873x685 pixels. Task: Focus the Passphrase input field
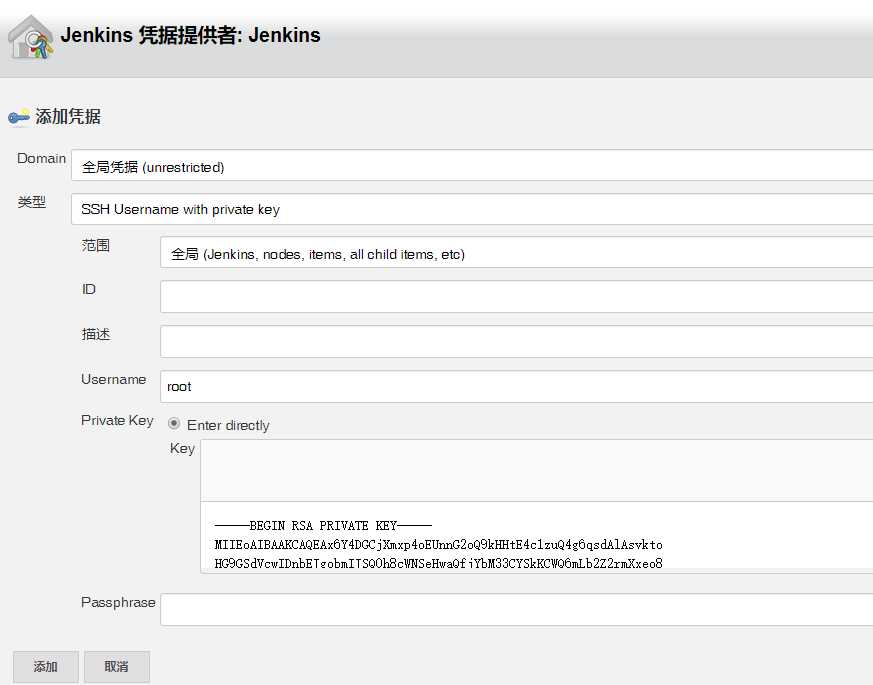516,609
